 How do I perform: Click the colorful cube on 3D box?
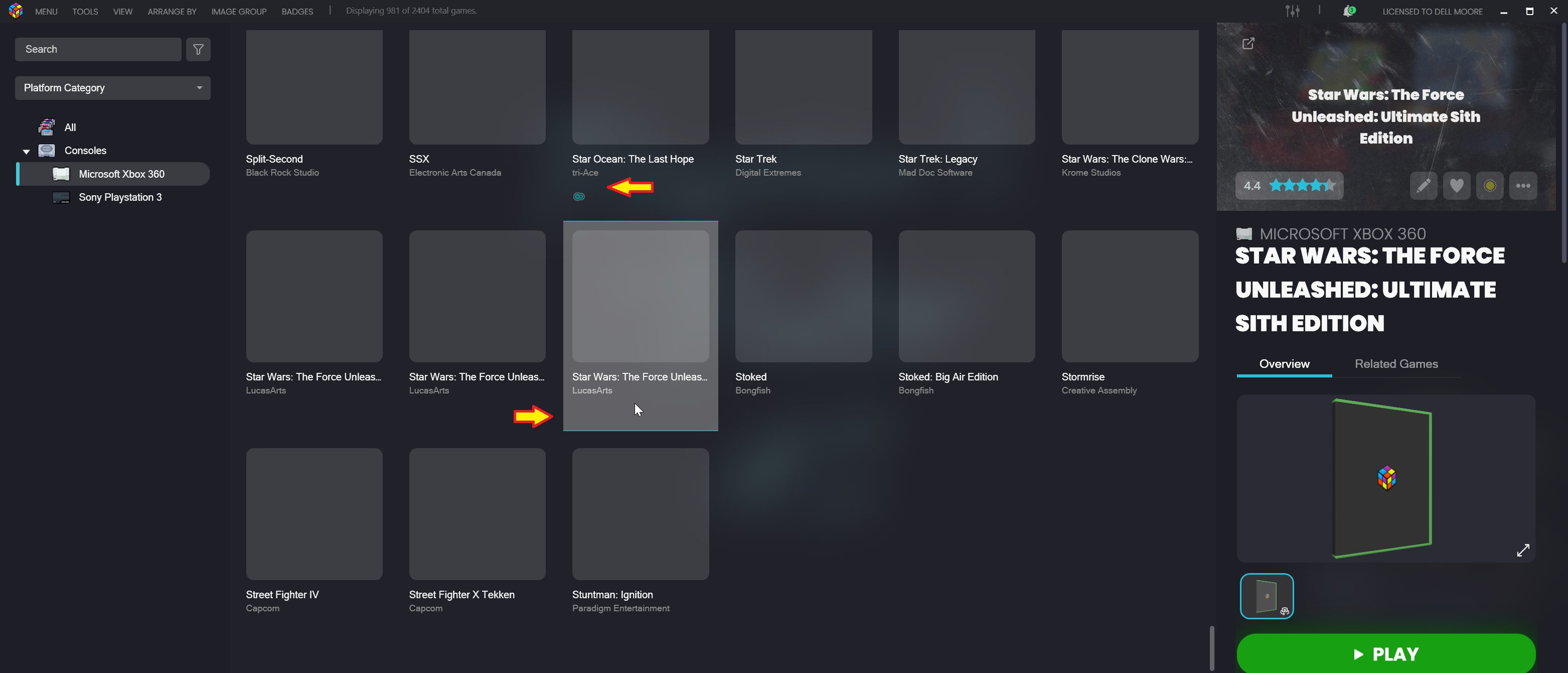1386,478
